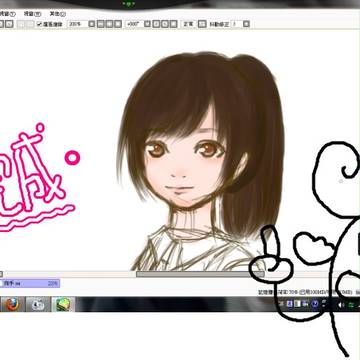Click the redo arrow toolbar button
Viewport: 360px width, 360px height.
coord(10,24)
